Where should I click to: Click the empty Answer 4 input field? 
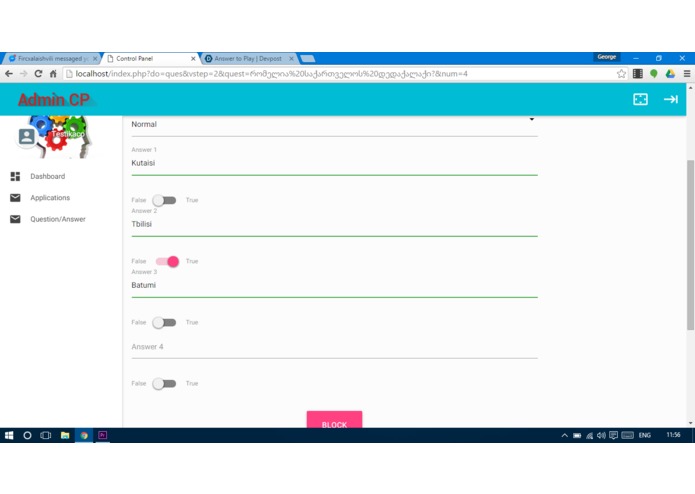click(x=334, y=347)
